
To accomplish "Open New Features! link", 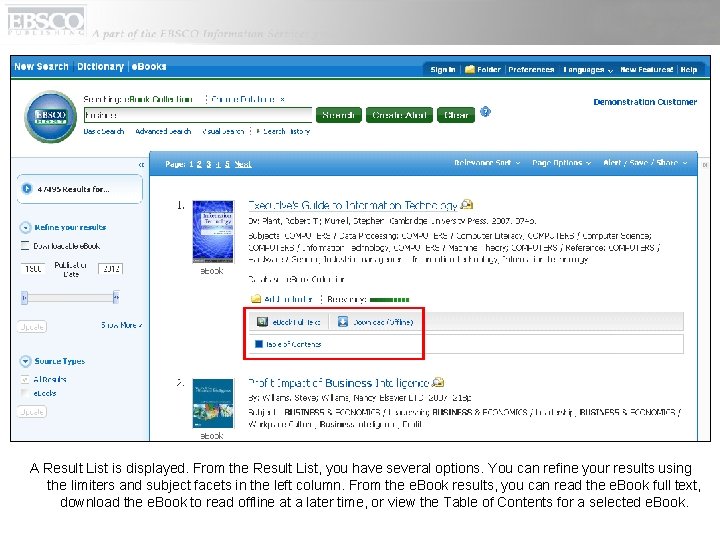I will (647, 69).
